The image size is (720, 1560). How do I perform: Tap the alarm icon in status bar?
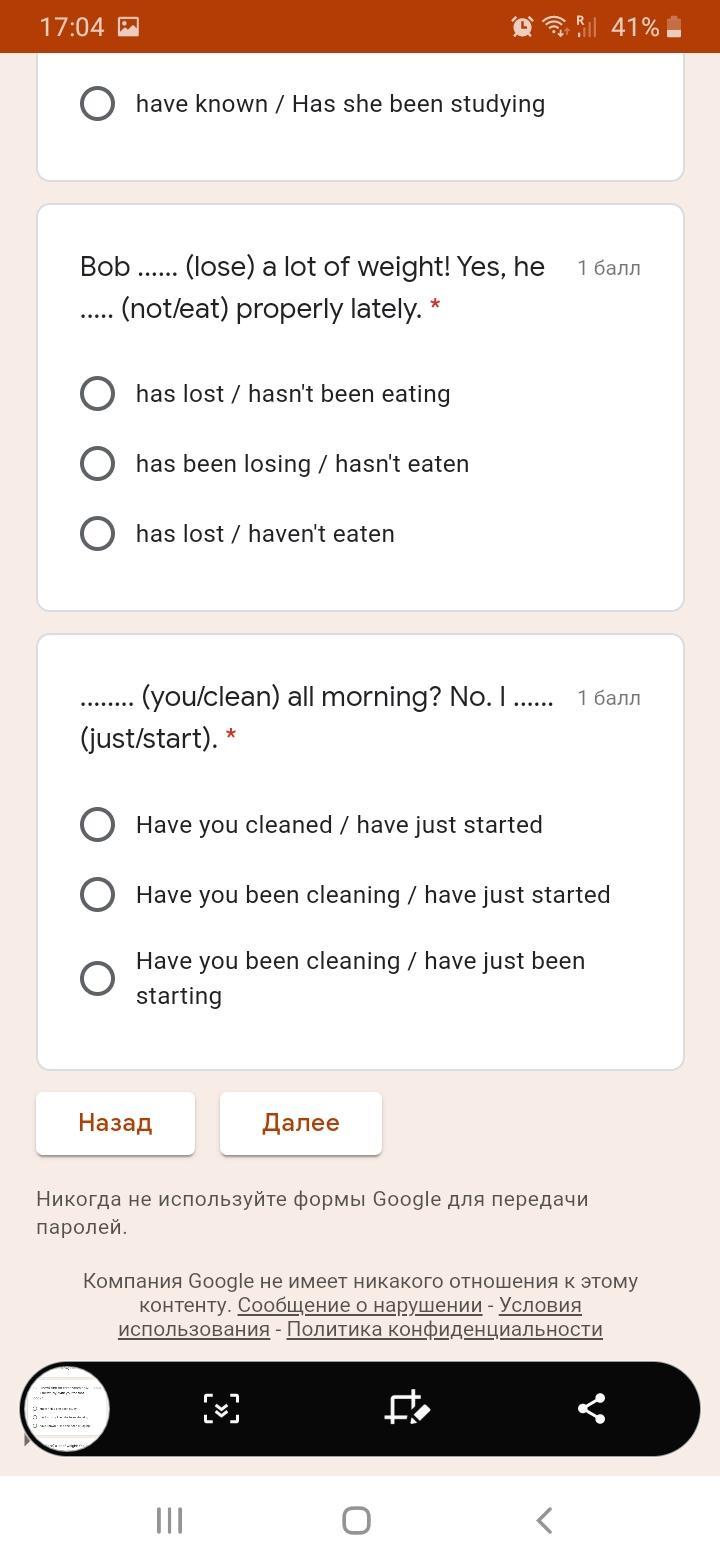pyautogui.click(x=522, y=27)
